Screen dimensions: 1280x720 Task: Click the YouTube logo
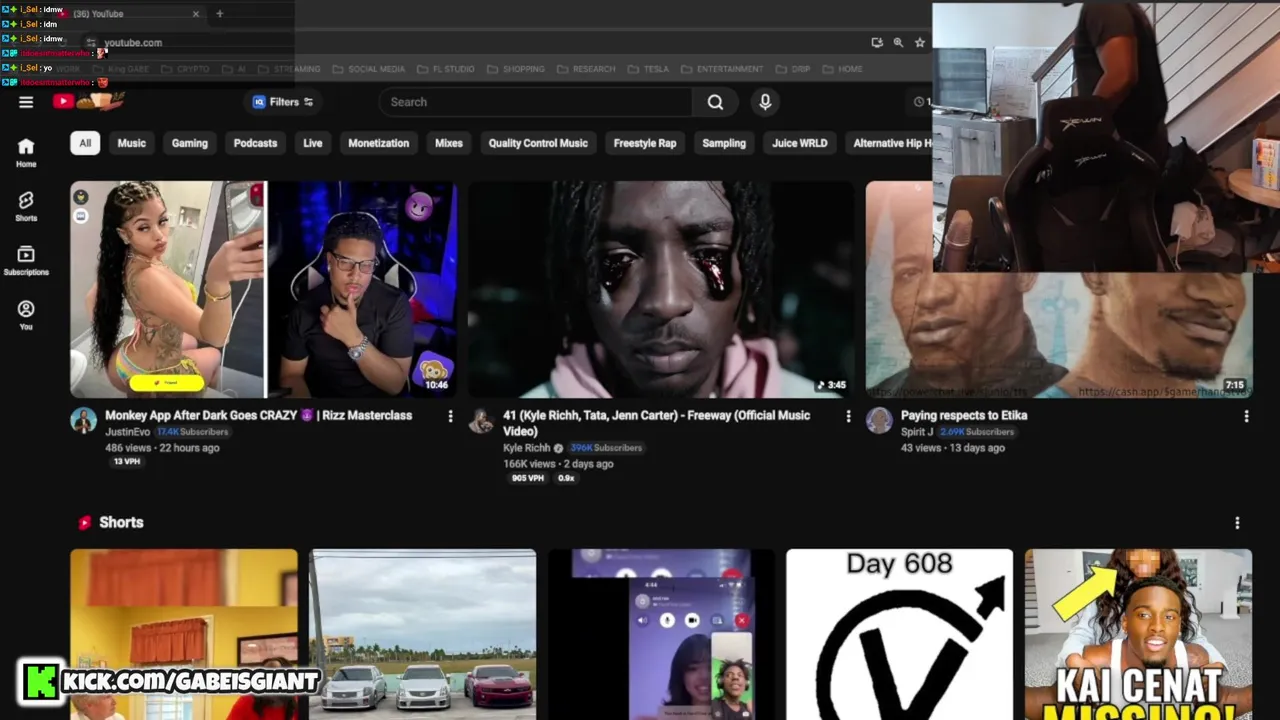point(89,101)
